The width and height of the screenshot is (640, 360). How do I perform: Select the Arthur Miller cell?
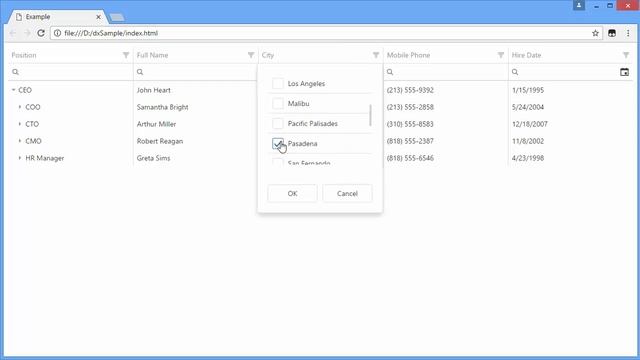156,124
